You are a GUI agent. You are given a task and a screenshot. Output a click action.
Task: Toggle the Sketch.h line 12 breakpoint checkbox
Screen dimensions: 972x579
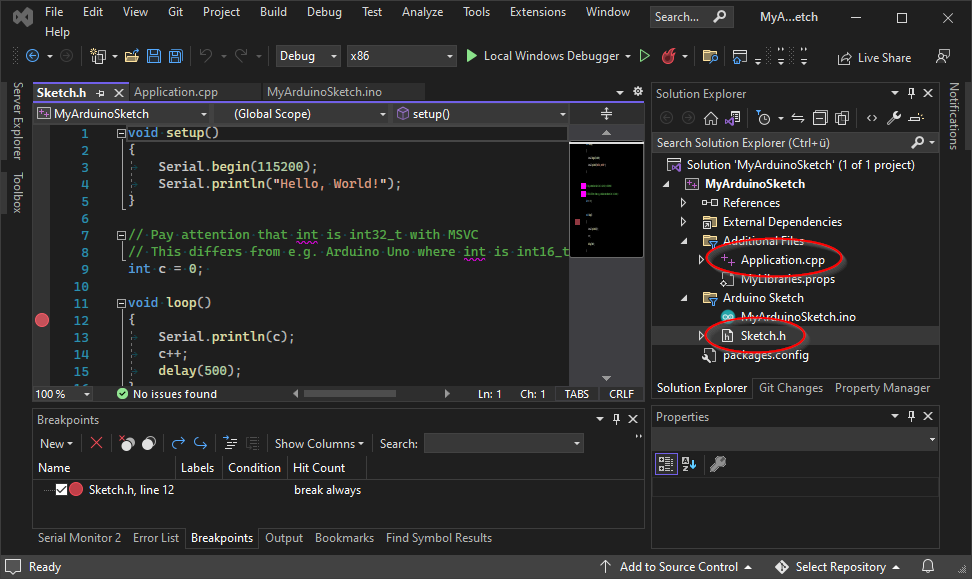61,490
